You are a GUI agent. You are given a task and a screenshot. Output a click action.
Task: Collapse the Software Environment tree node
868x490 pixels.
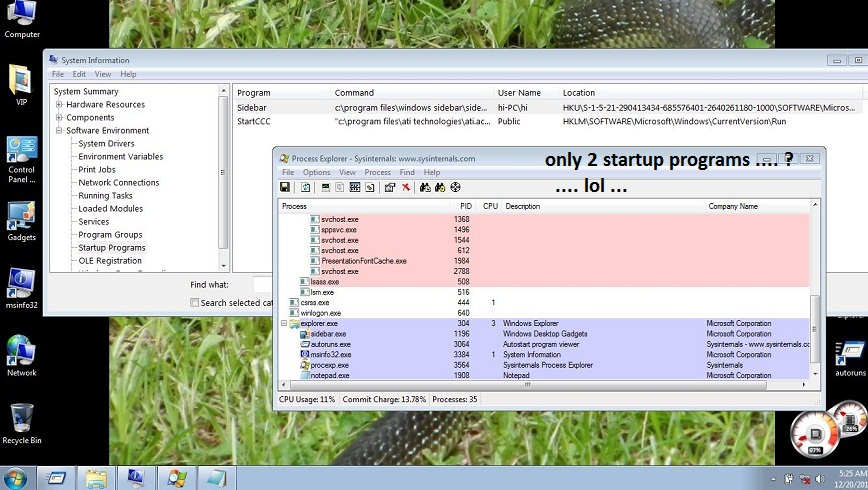pos(59,131)
